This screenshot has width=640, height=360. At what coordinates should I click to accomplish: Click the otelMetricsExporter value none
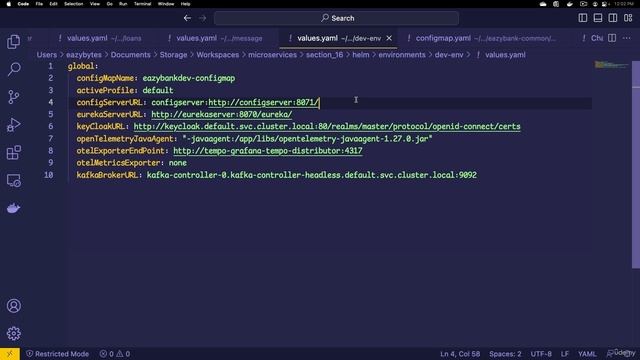tap(178, 163)
